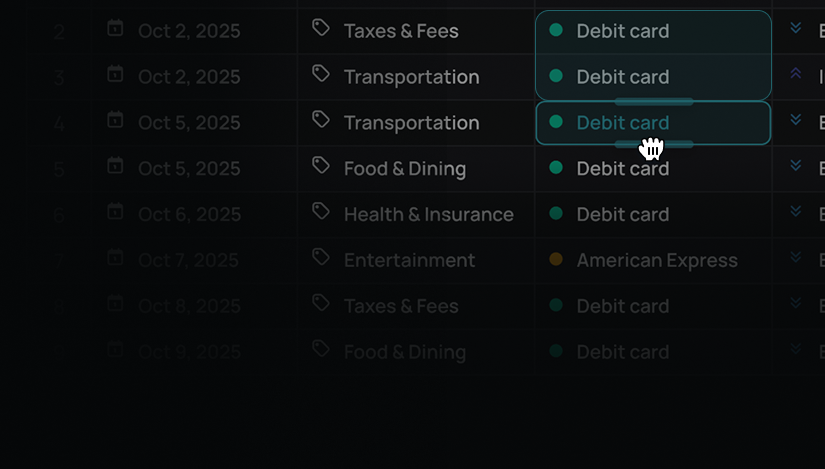Select the American Express payment cell

pyautogui.click(x=653, y=260)
